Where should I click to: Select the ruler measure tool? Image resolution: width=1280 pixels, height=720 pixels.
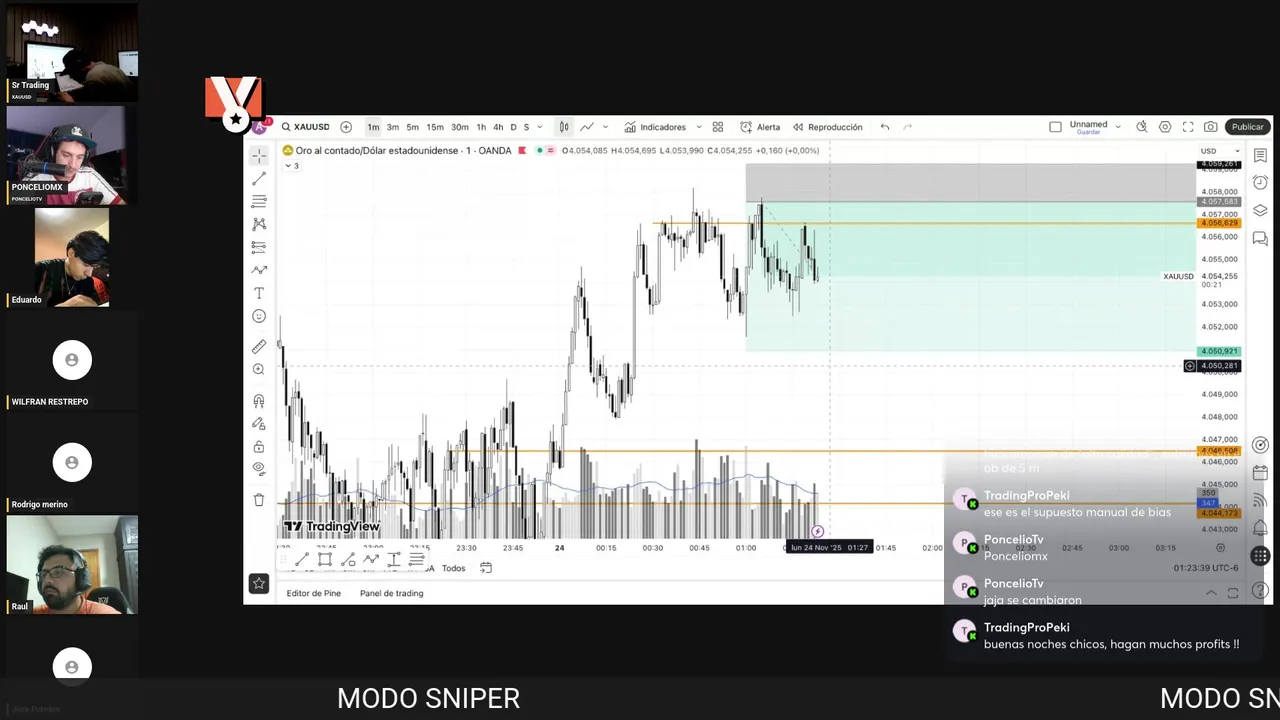click(x=259, y=346)
